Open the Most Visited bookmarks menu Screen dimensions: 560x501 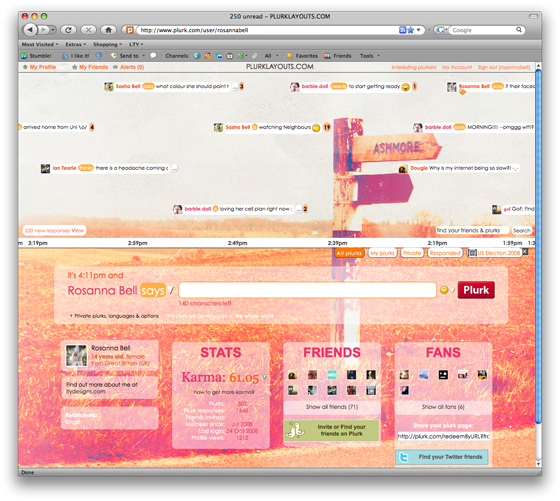(x=40, y=44)
